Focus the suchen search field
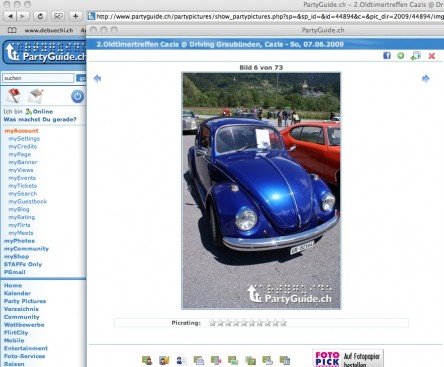This screenshot has width=444, height=367. pyautogui.click(x=38, y=78)
